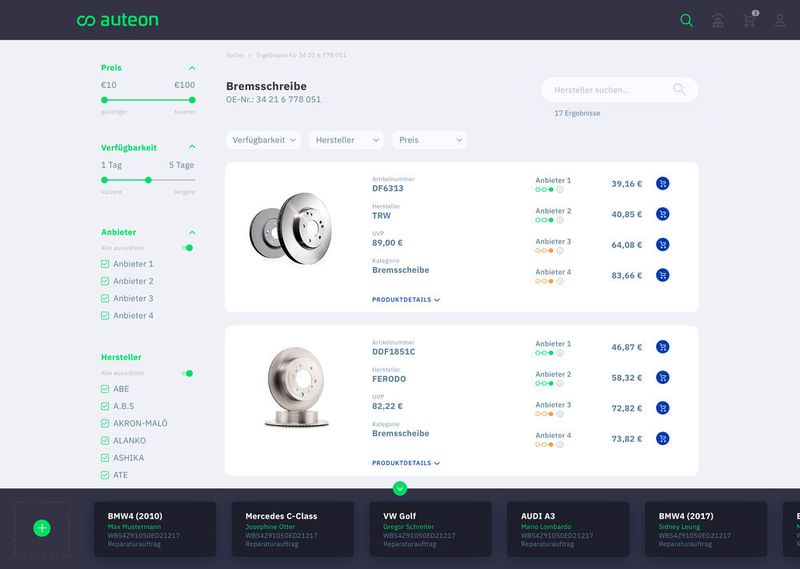Add the 83,66 € offer to cart
Screen dimensions: 800x569
coord(662,276)
